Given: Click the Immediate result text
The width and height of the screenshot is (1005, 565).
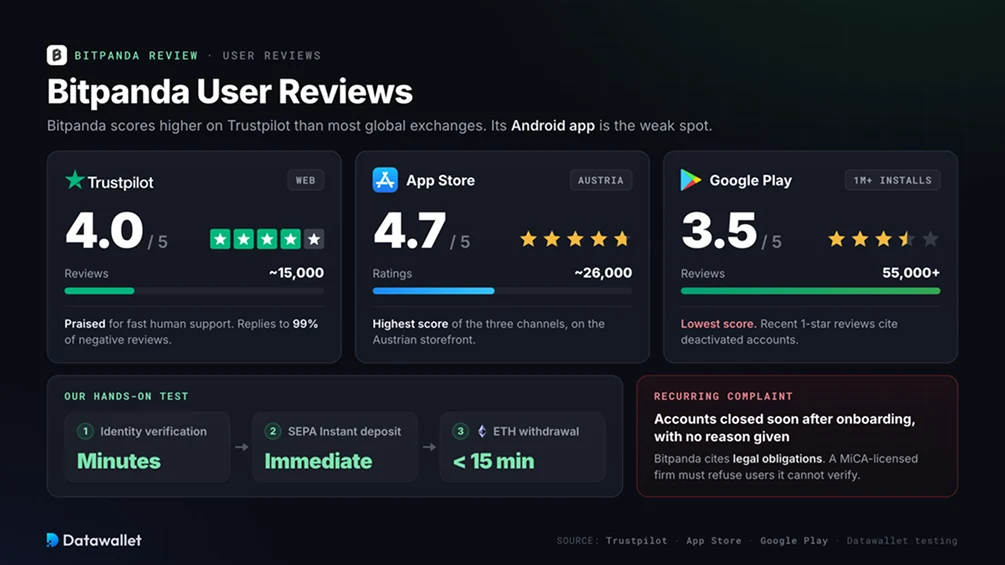Looking at the screenshot, I should pos(318,461).
